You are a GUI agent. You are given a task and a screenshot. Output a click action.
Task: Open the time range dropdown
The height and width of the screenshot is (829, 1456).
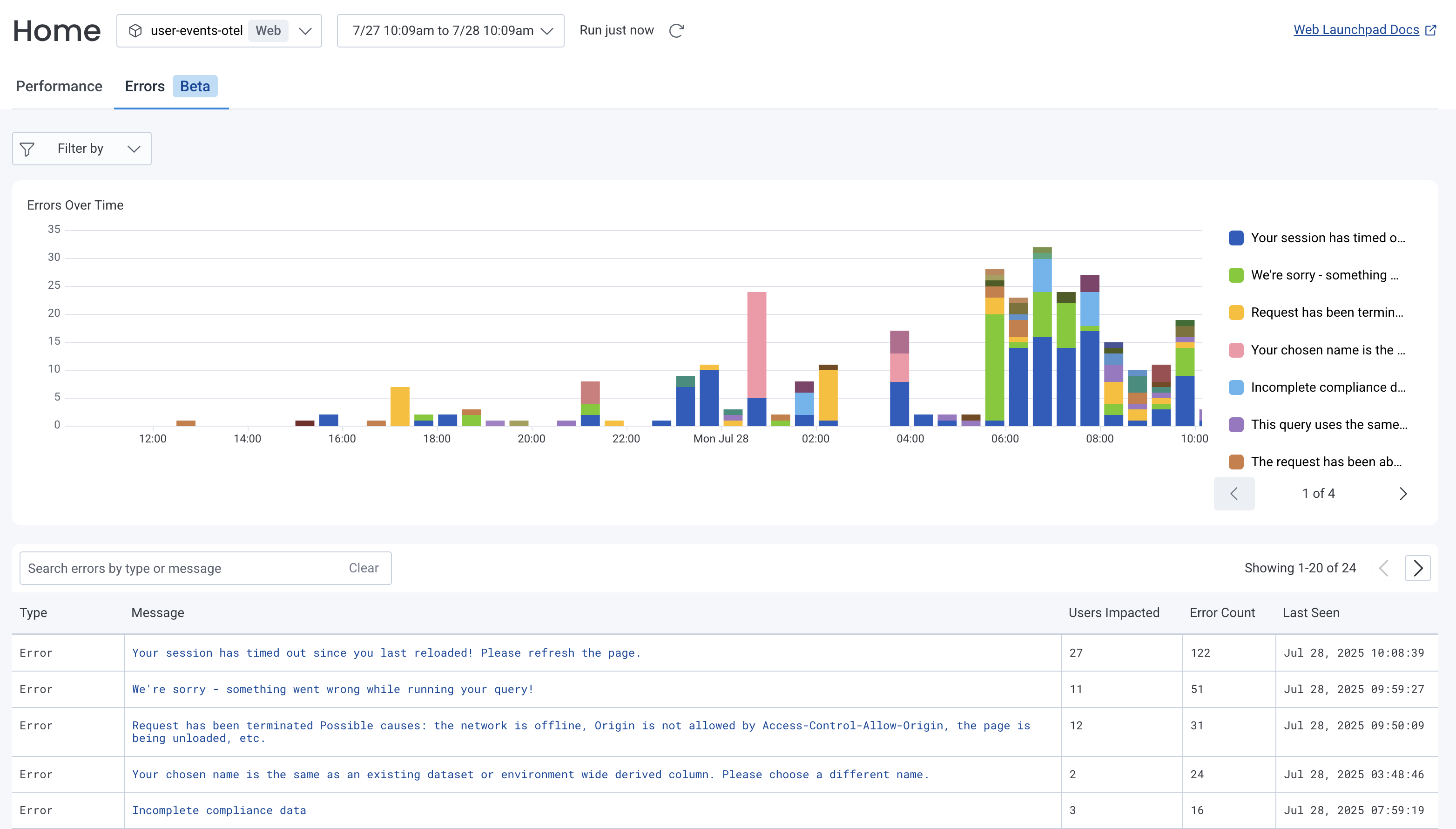(450, 31)
